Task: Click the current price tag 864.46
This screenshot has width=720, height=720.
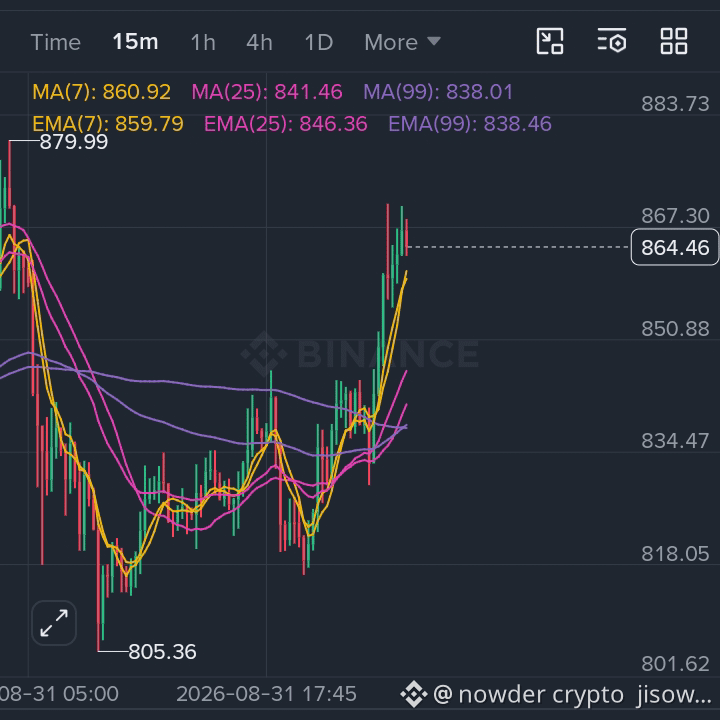Action: [x=675, y=248]
